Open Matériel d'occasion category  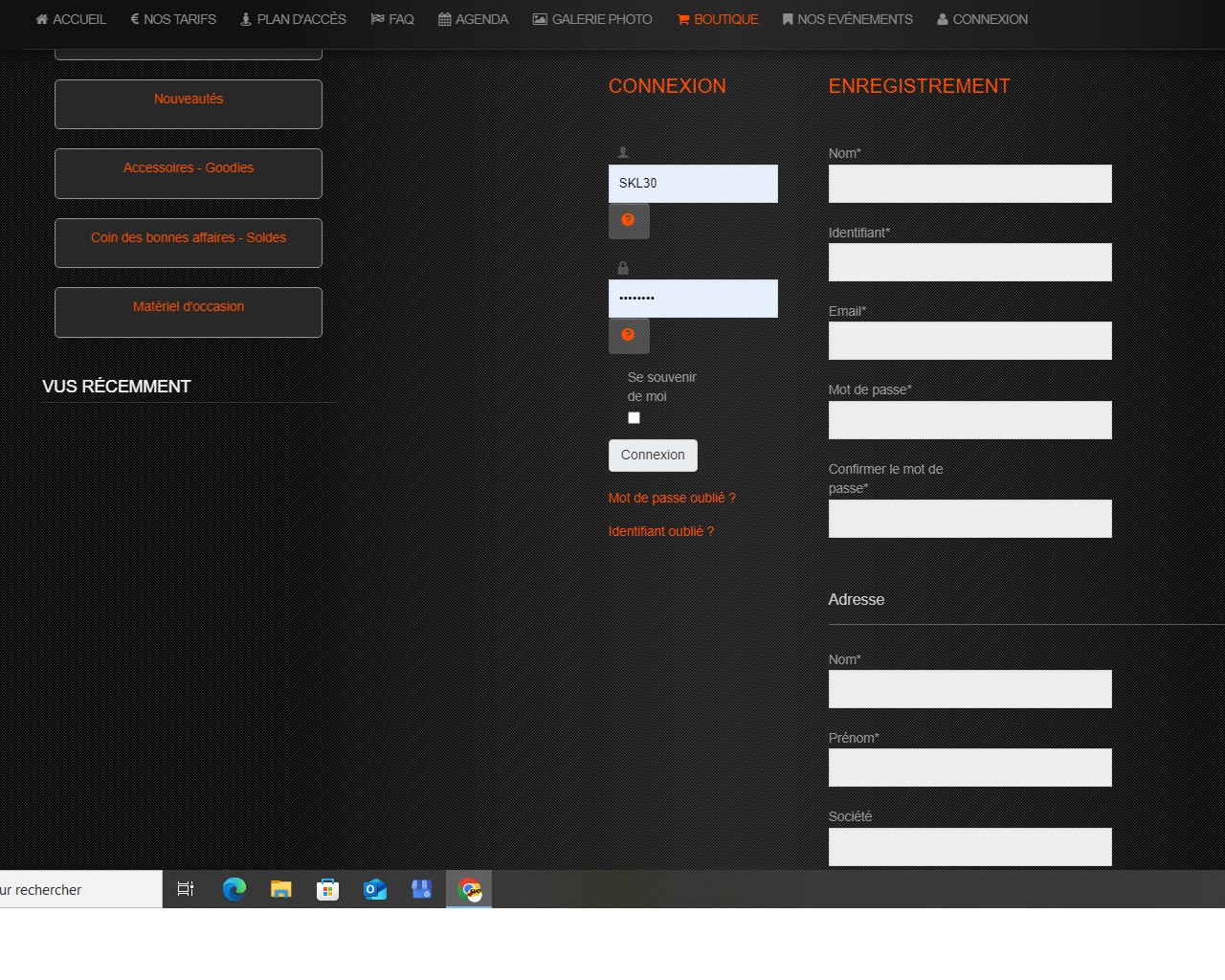point(189,312)
